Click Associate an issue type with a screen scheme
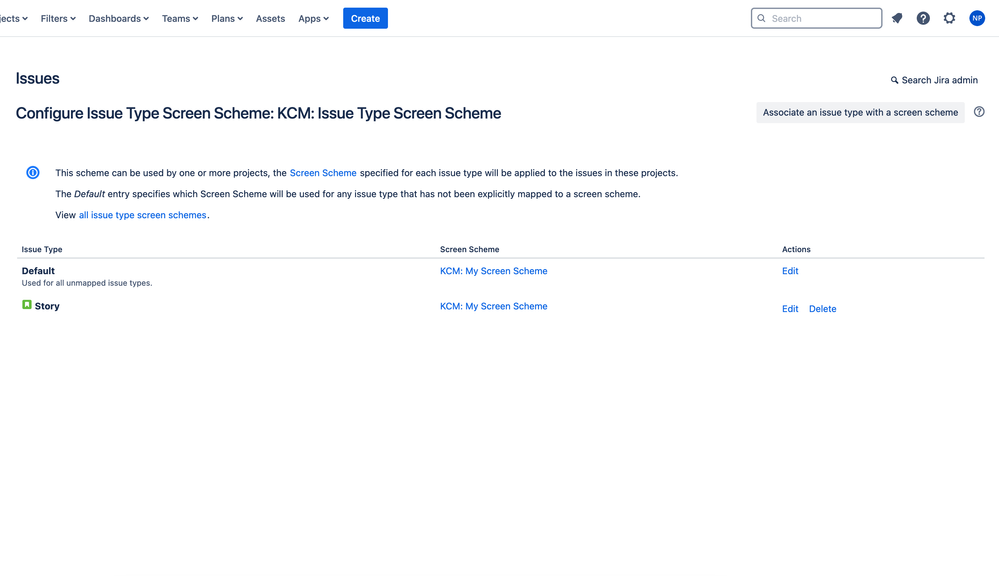Viewport: 999px width, 576px height. [860, 112]
